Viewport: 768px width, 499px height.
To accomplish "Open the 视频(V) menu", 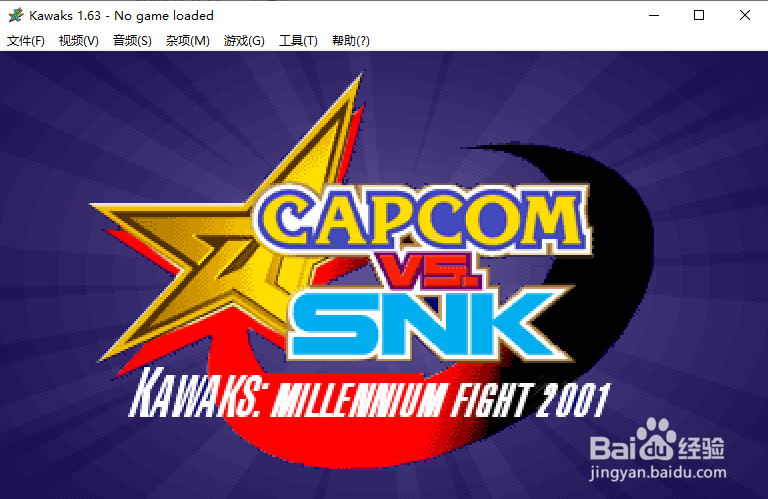I will point(79,41).
